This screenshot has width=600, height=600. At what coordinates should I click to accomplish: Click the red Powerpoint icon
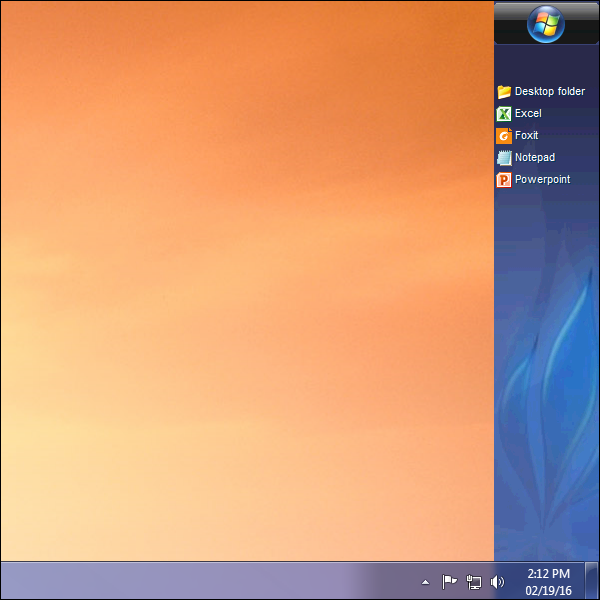504,180
